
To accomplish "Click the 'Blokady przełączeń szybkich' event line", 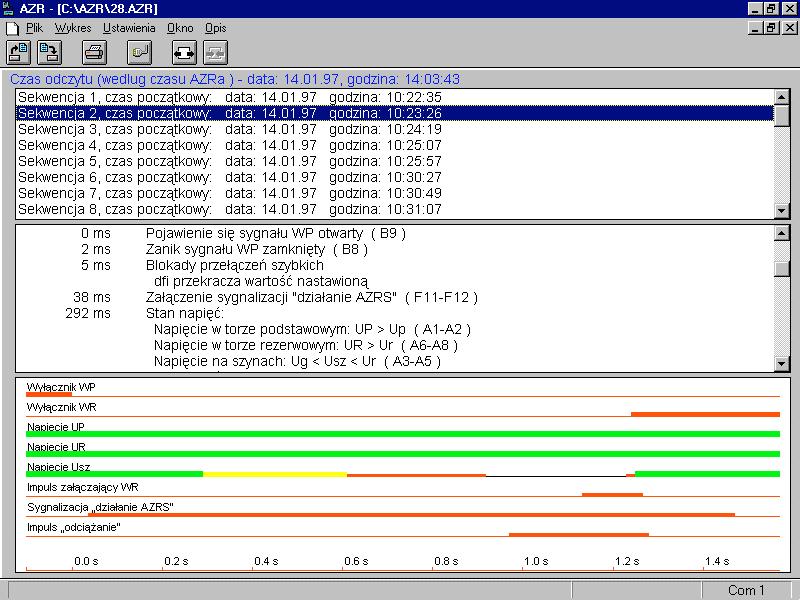I will (235, 265).
